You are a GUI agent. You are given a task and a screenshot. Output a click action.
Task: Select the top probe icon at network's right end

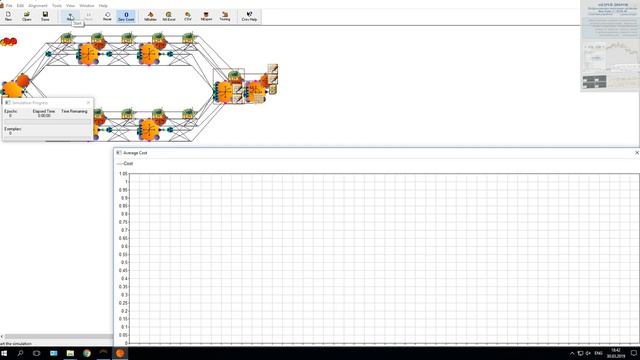click(273, 69)
